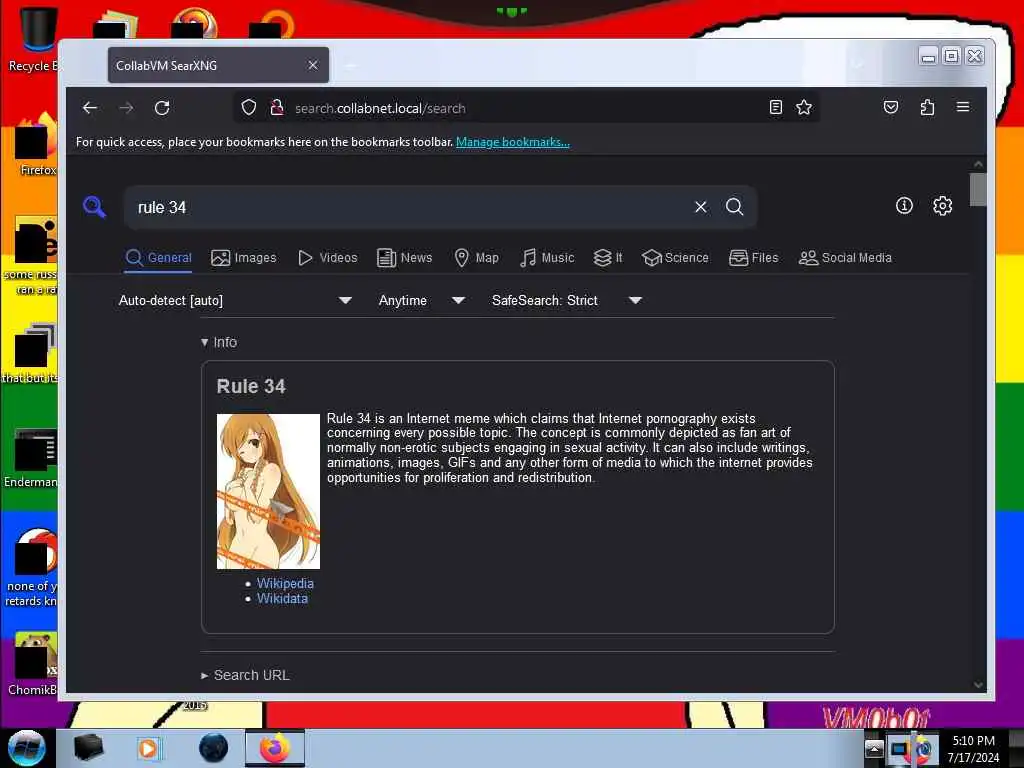Screen dimensions: 1024x768
Task: Open SearXNG preferences gear
Action: (x=942, y=206)
